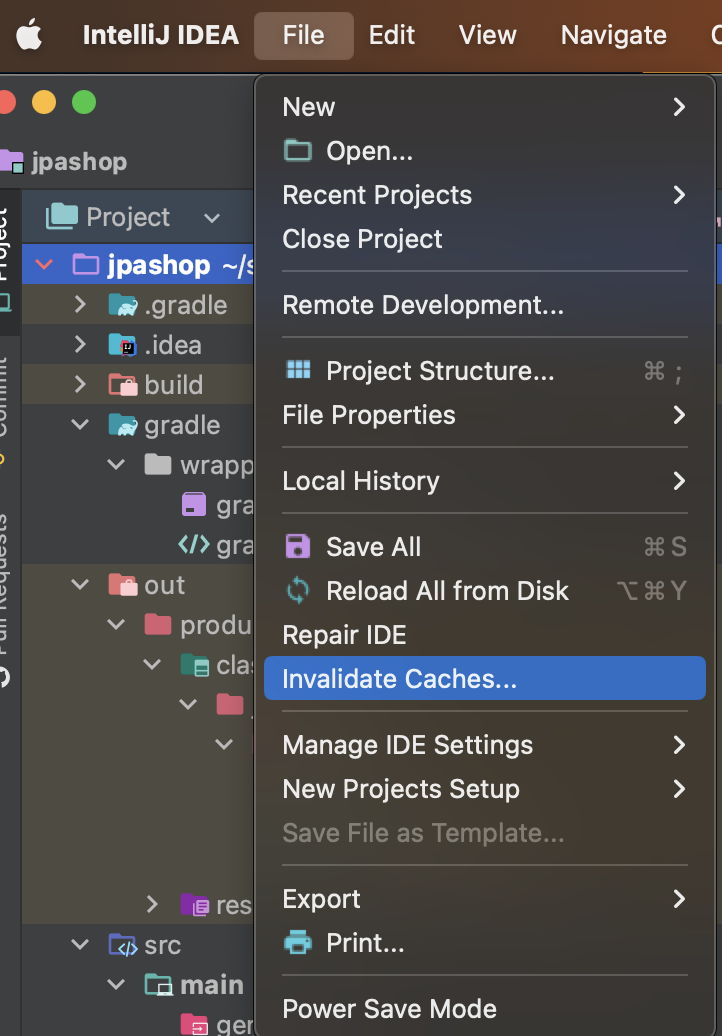Expand the File Properties arrow

point(679,415)
